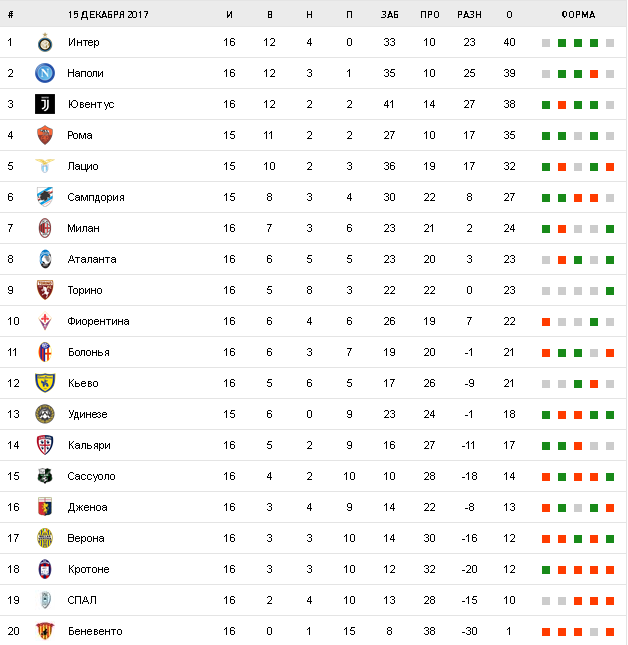Click Benevento's first orange form square
Viewport: 628px width, 645px height.
coord(546,631)
